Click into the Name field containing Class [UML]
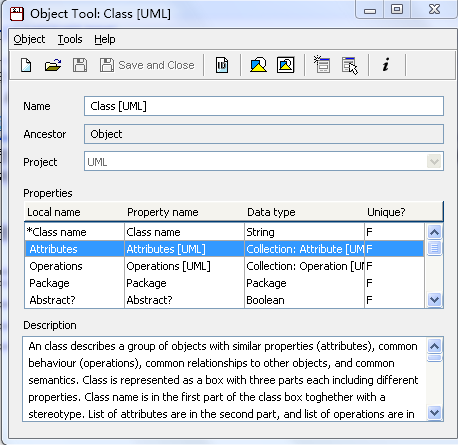Viewport: 458px width, 445px height. (264, 106)
